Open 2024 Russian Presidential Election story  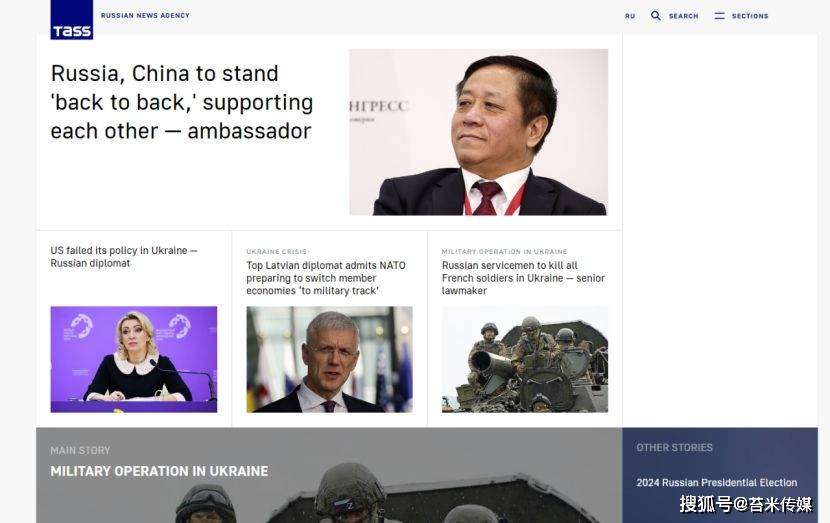click(x=717, y=483)
